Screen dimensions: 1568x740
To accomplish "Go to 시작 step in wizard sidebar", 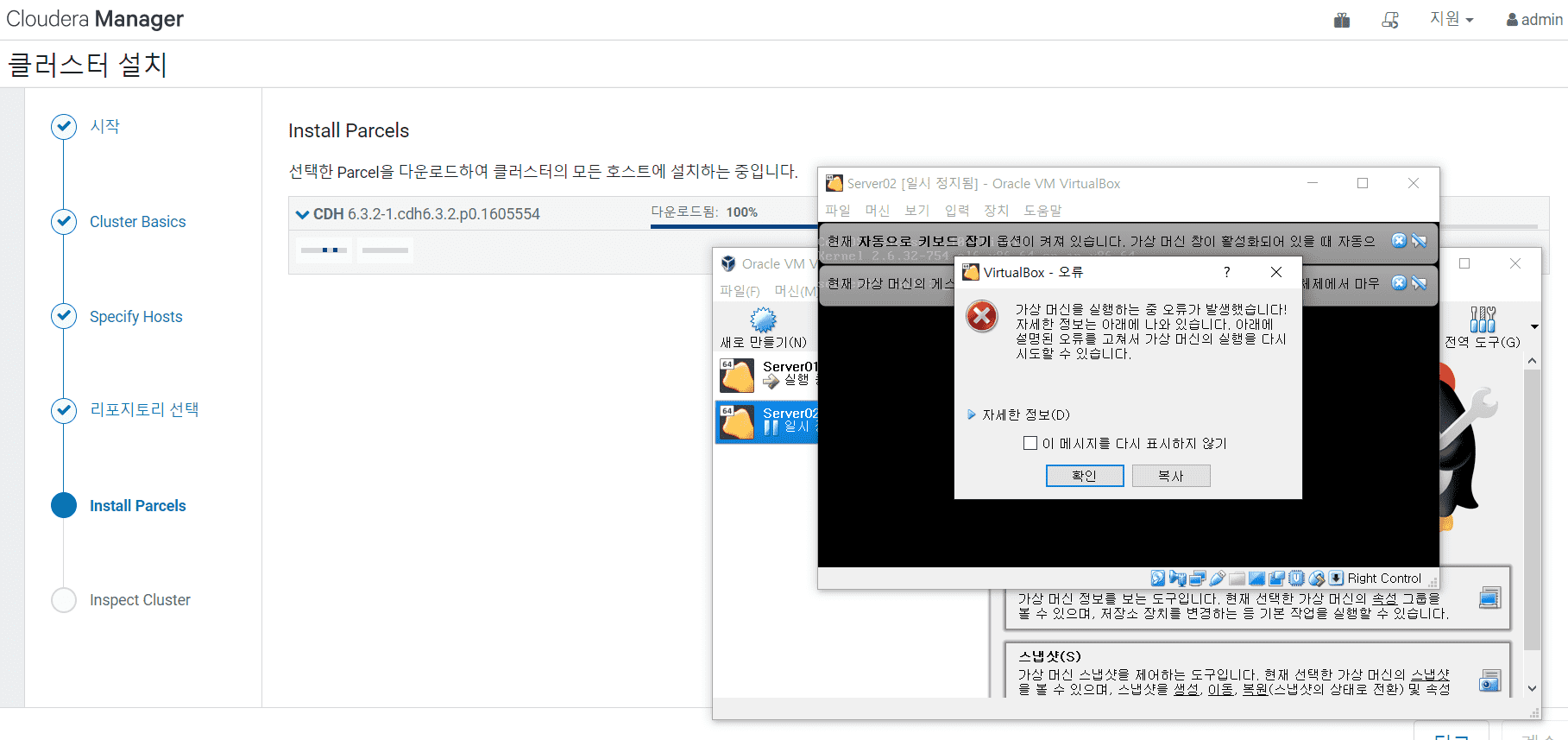I will tap(104, 127).
